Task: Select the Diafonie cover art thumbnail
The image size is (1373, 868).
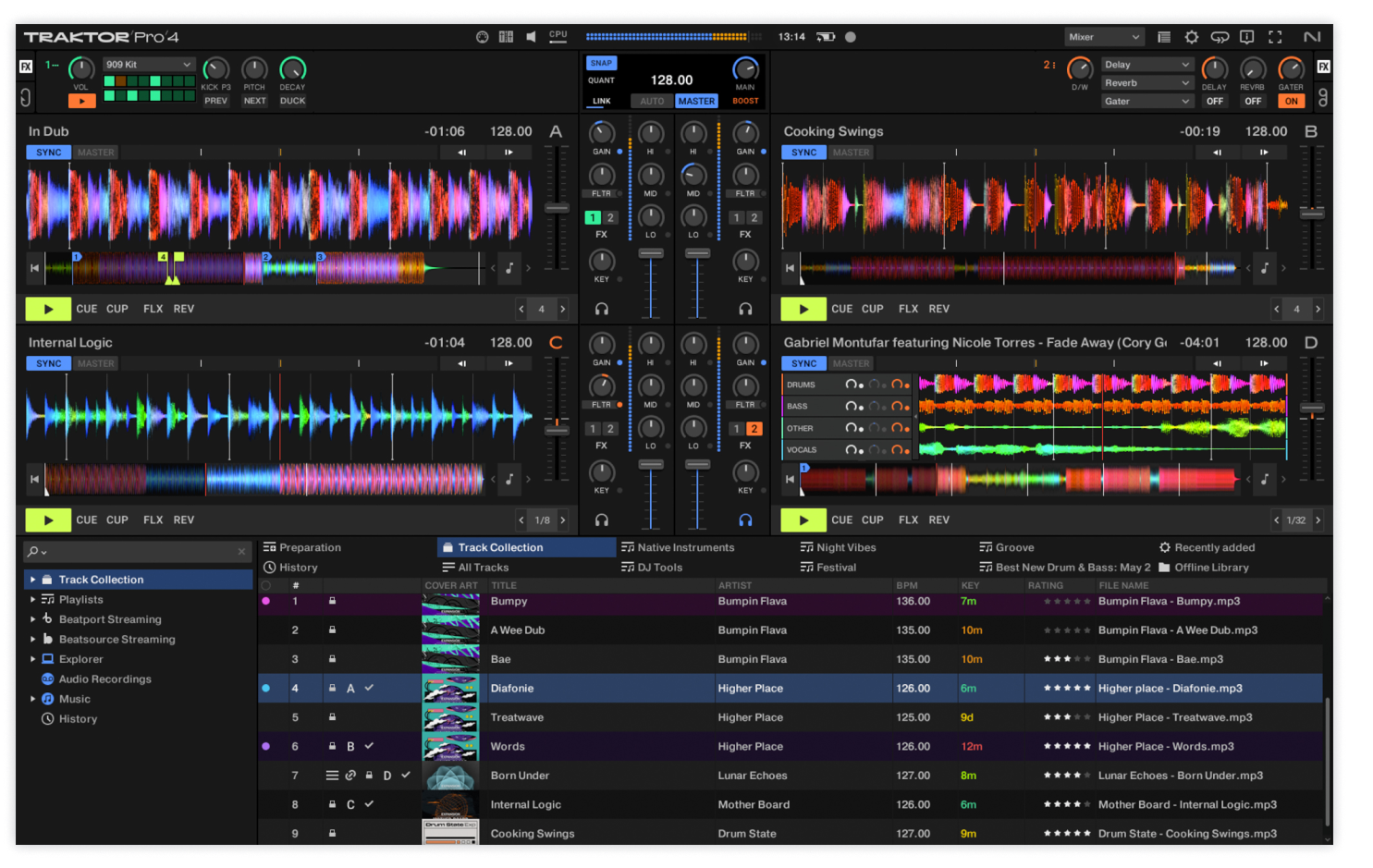Action: (450, 689)
